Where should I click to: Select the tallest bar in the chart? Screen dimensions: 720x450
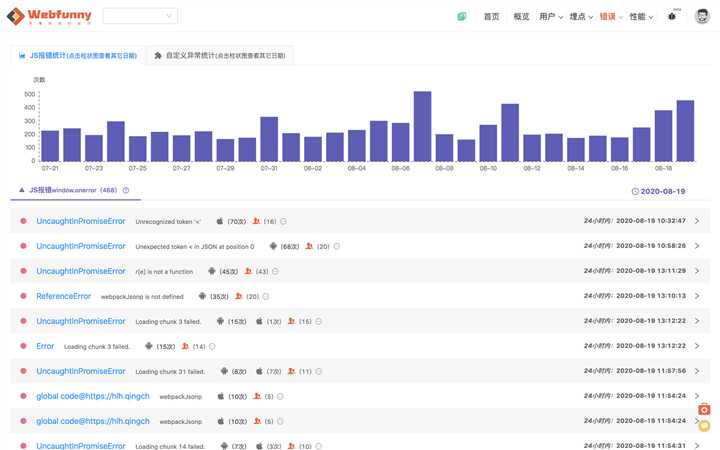(x=422, y=126)
